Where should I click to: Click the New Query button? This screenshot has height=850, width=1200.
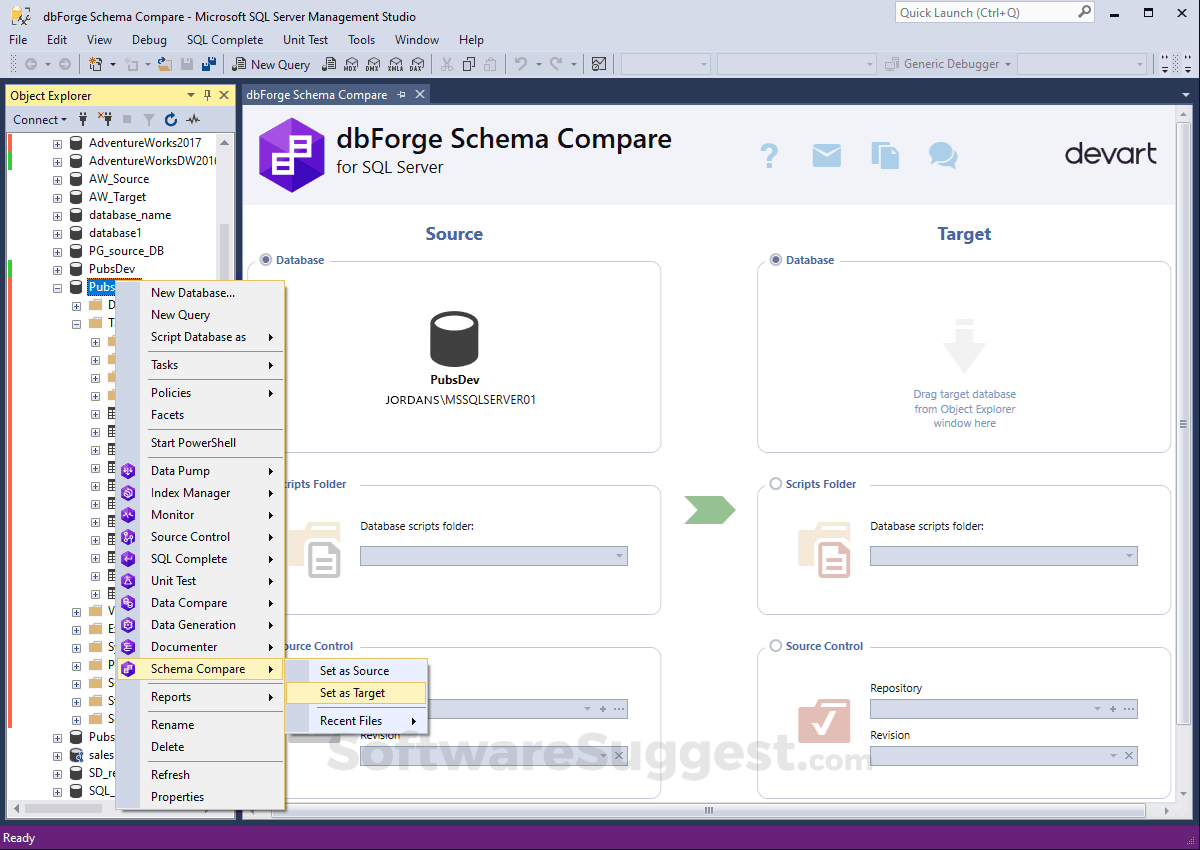point(271,64)
